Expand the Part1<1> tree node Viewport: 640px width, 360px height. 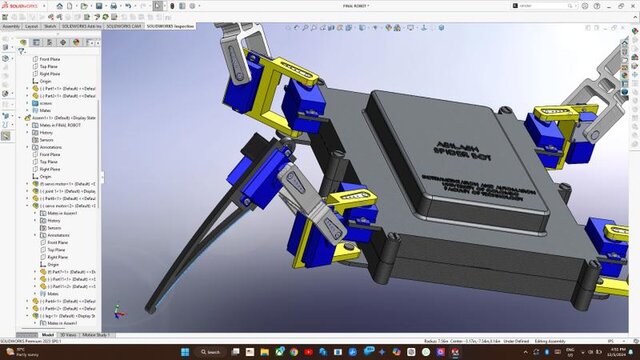coord(27,89)
